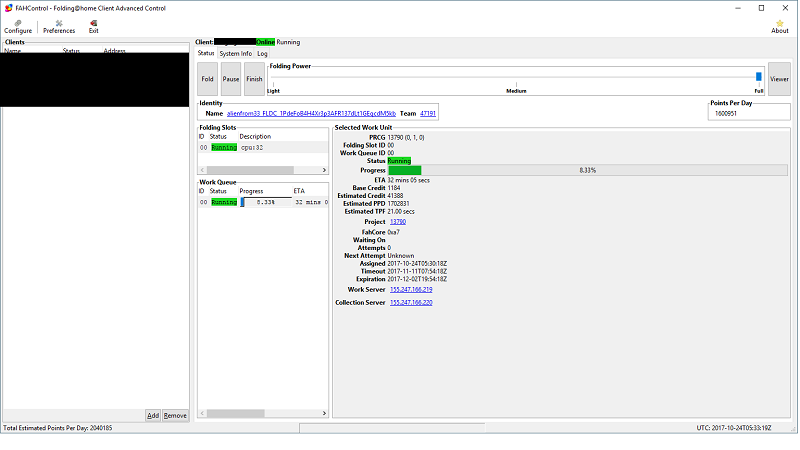Image resolution: width=800 pixels, height=450 pixels.
Task: Click the Base Credit value 1184
Action: pyautogui.click(x=394, y=188)
